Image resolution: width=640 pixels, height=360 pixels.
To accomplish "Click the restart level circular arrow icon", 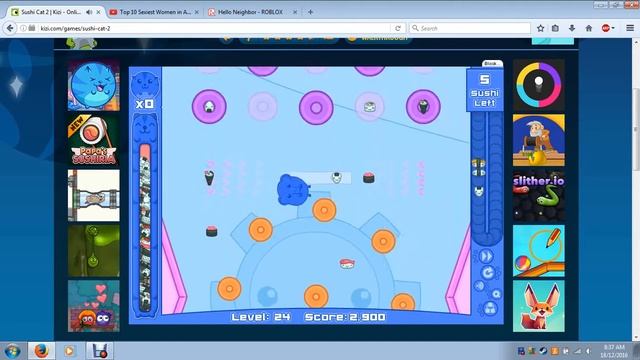I will click(x=487, y=272).
